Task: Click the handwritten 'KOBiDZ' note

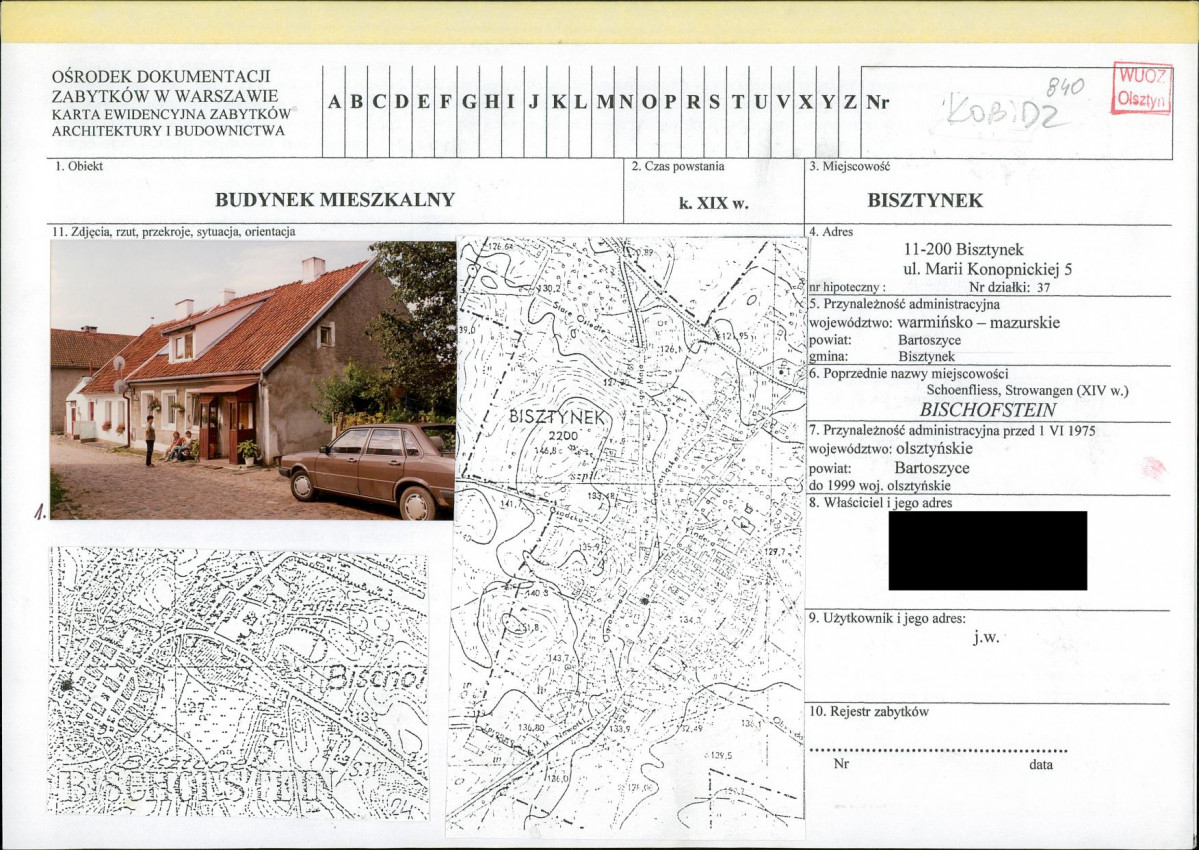Action: 1006,112
